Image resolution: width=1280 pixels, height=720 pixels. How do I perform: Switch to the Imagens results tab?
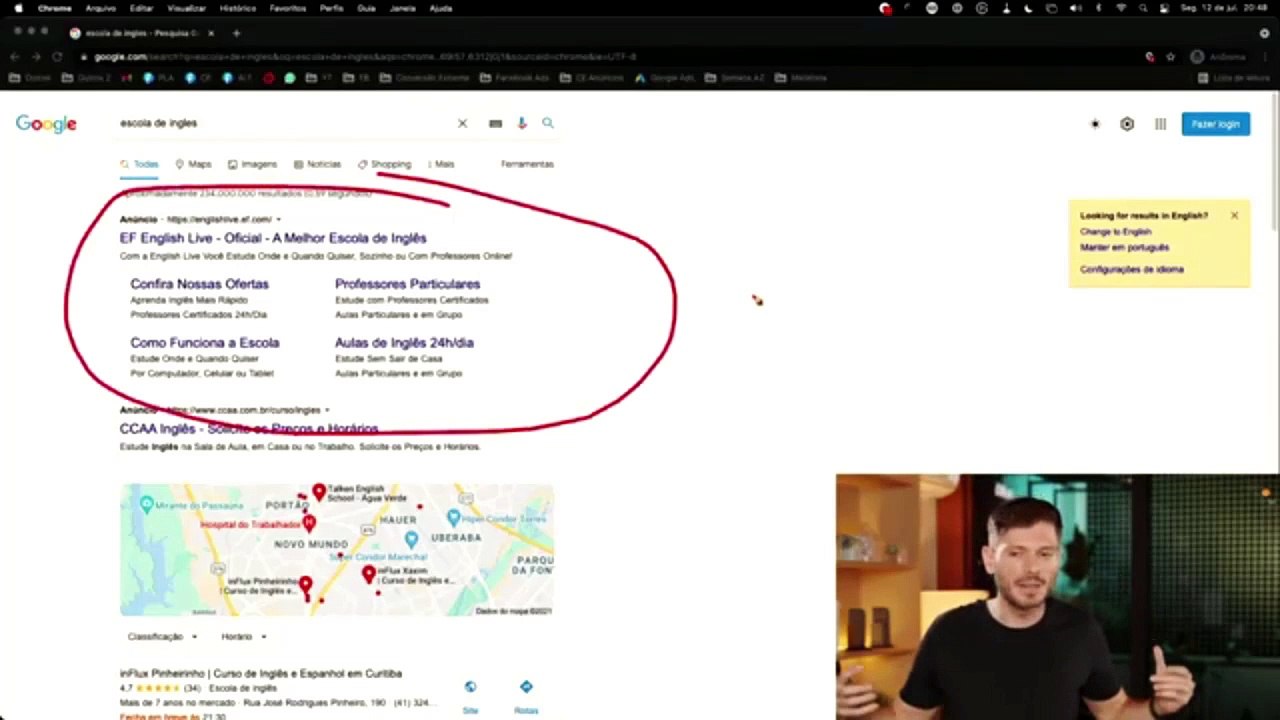(x=252, y=164)
